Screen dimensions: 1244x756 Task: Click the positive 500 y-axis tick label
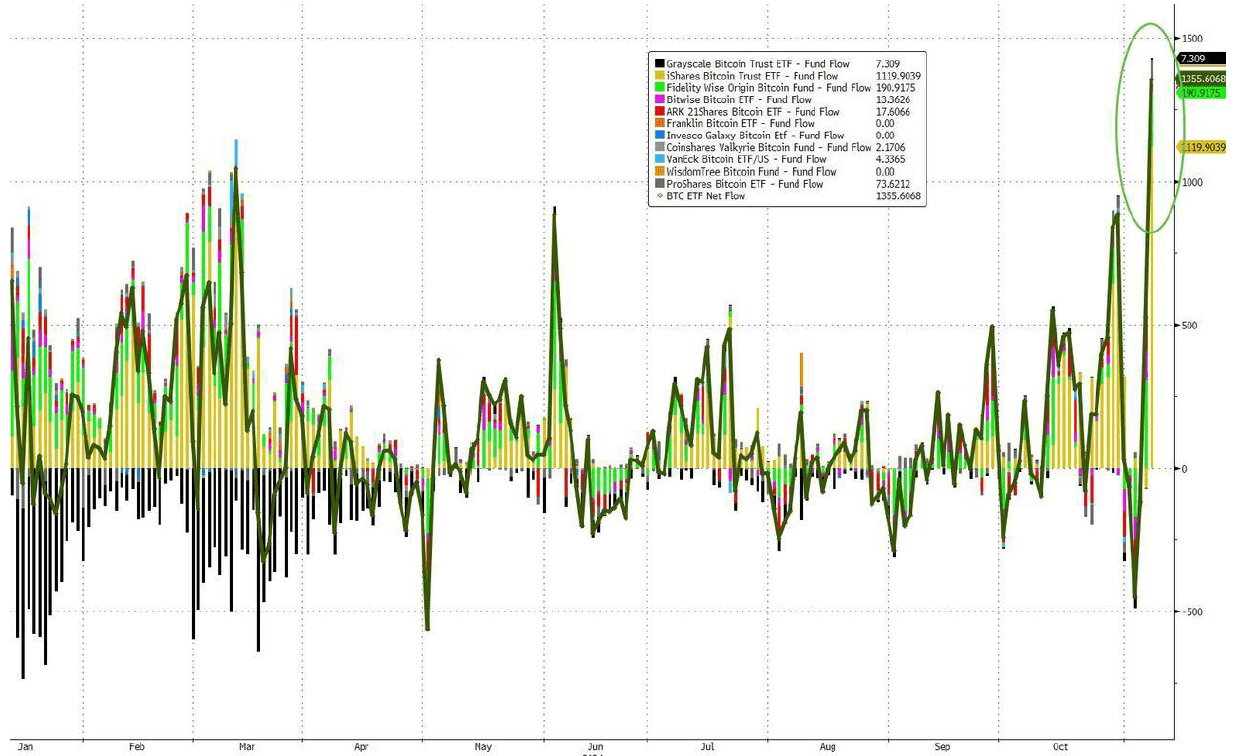click(1189, 325)
